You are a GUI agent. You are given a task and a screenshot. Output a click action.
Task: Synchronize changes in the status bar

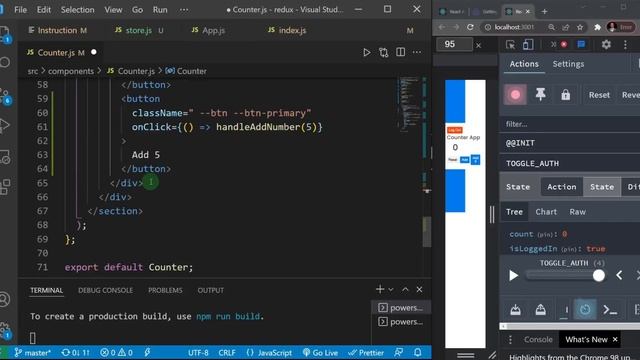[76, 353]
